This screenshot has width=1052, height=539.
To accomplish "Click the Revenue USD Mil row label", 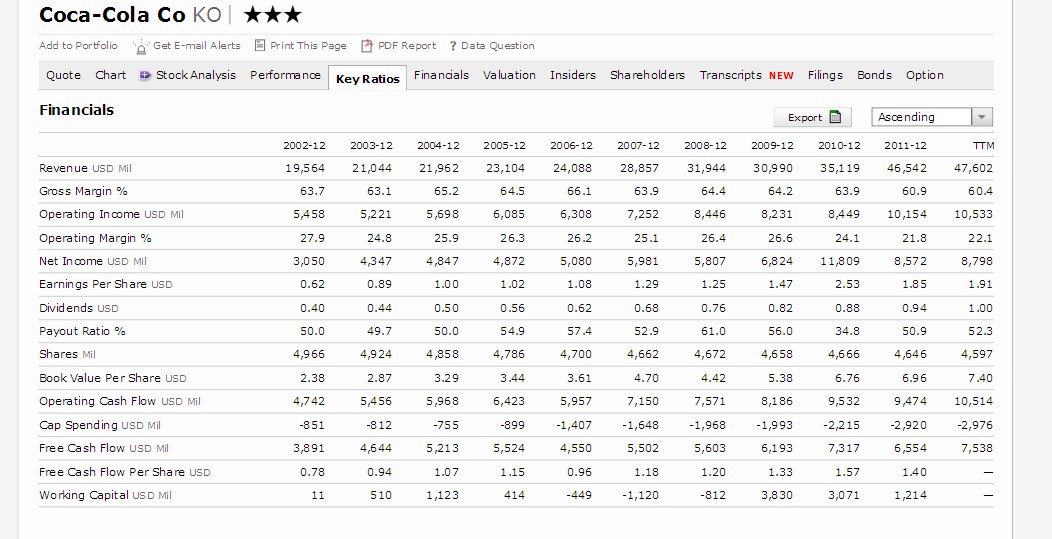I will (x=85, y=168).
